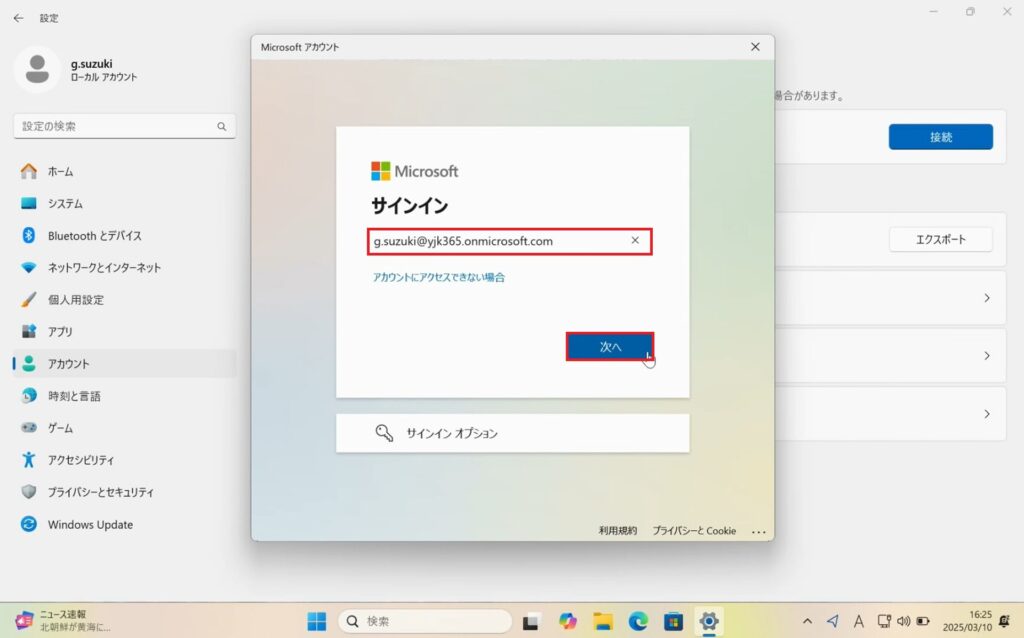Open サインイン オプション
This screenshot has height=638, width=1024.
coord(513,433)
